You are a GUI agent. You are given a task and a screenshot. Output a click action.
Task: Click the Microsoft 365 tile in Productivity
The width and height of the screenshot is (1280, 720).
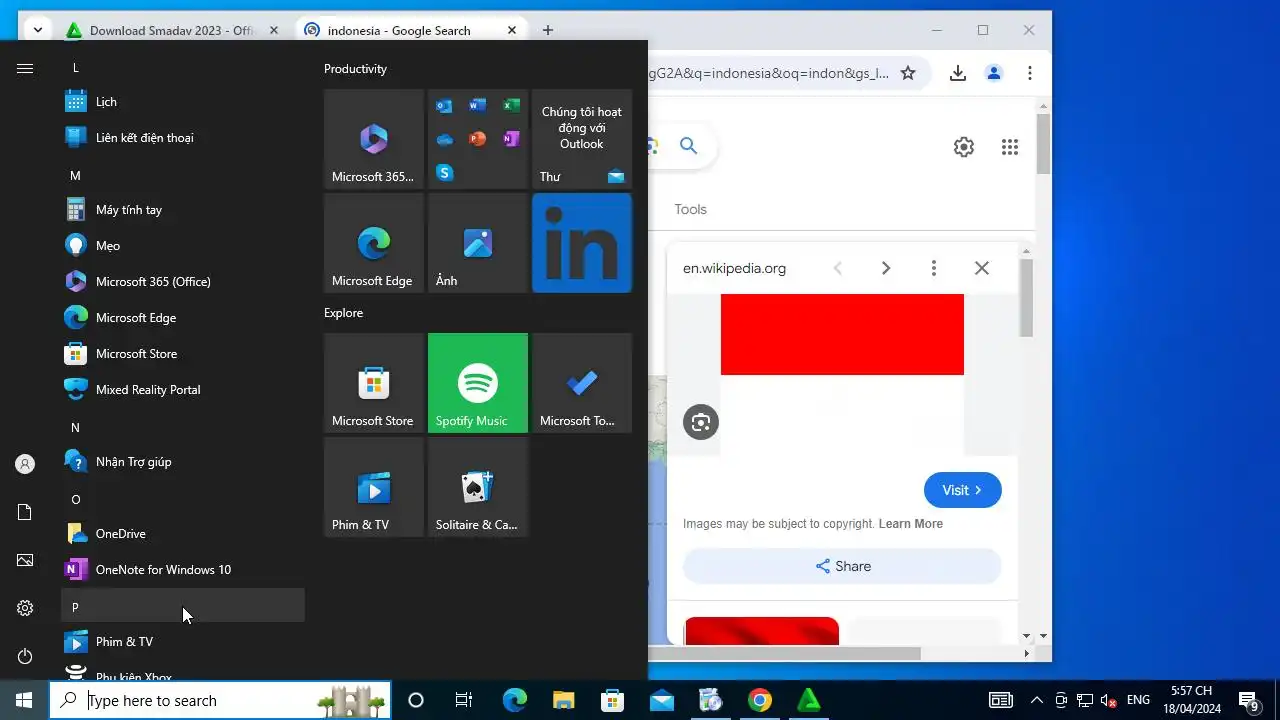[374, 139]
